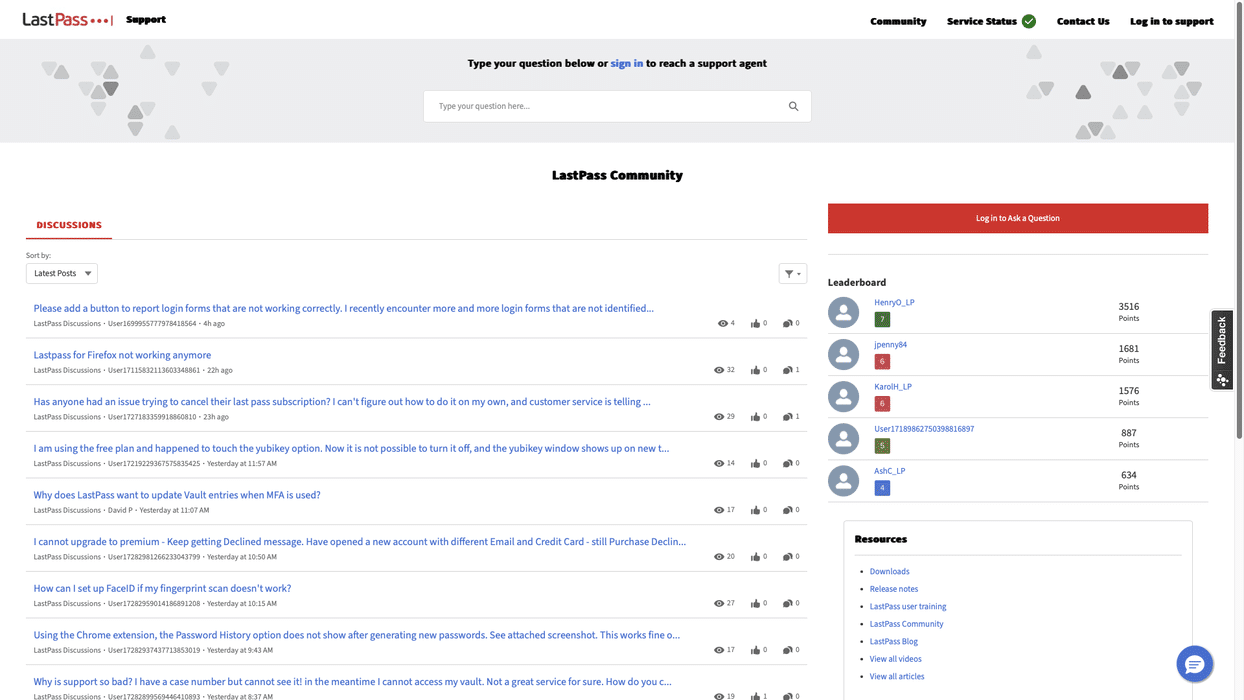Viewport: 1244px width, 700px height.
Task: Click HenryO_LP's avatar in the Leaderboard
Action: pyautogui.click(x=843, y=312)
